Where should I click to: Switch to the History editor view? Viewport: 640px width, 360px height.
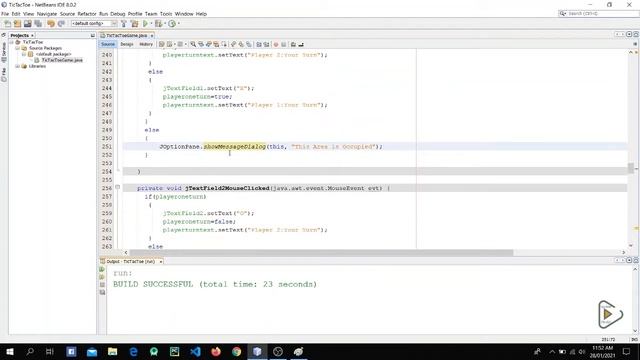146,44
